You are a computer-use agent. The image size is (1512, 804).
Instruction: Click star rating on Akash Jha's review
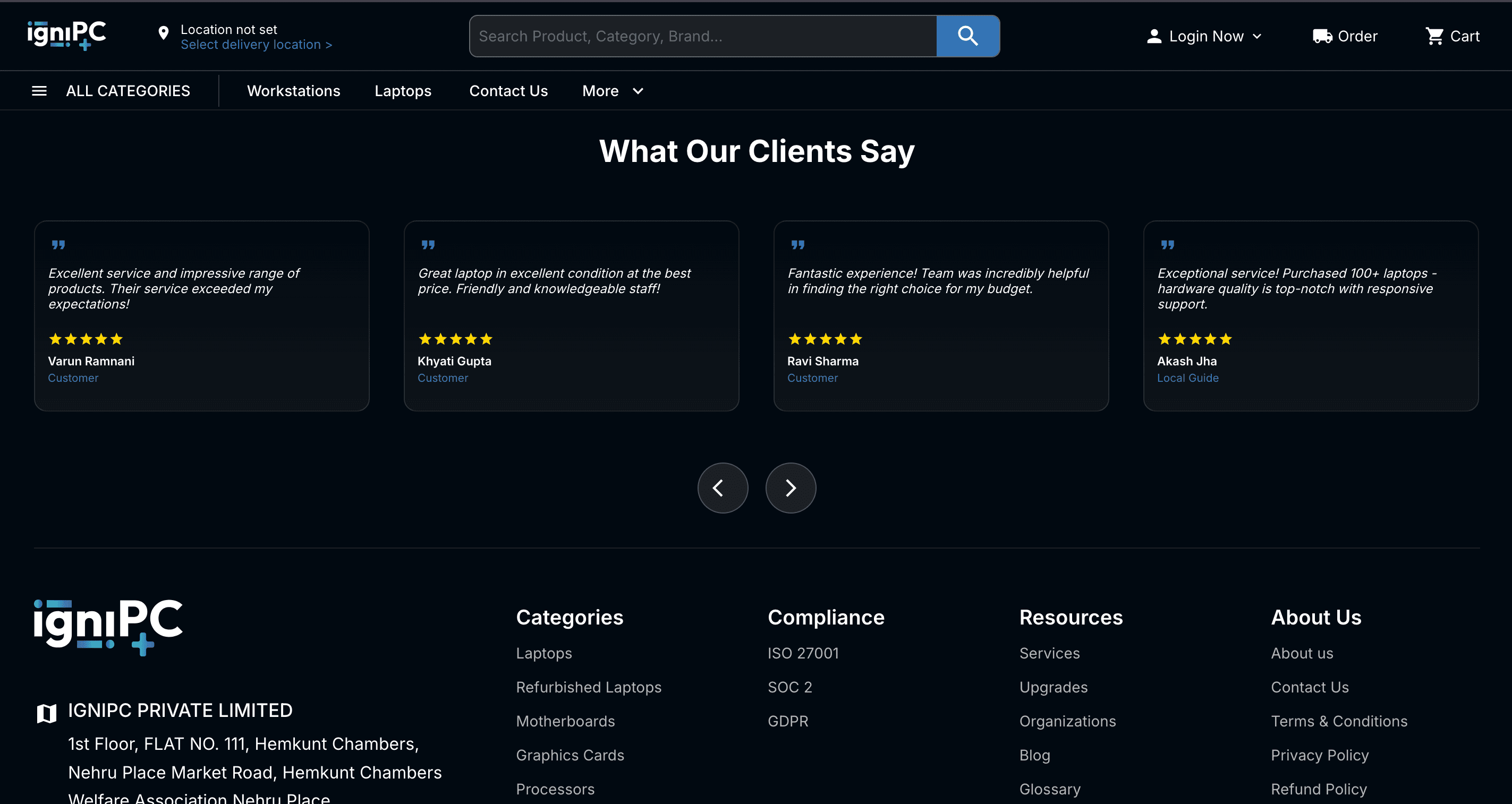(x=1195, y=339)
